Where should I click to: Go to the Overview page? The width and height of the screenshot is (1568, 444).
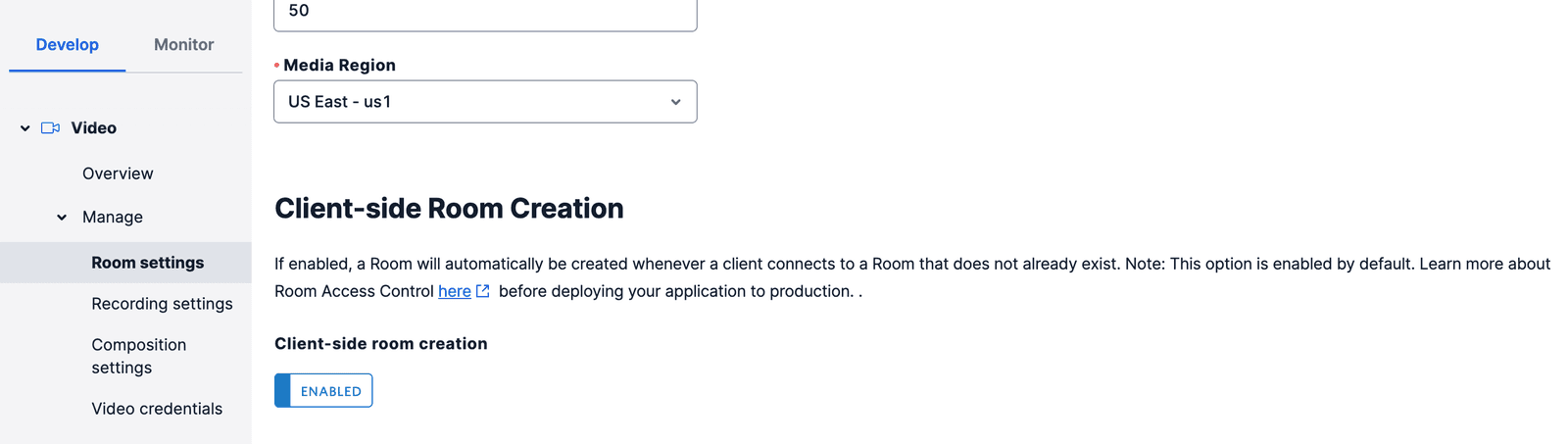click(118, 173)
